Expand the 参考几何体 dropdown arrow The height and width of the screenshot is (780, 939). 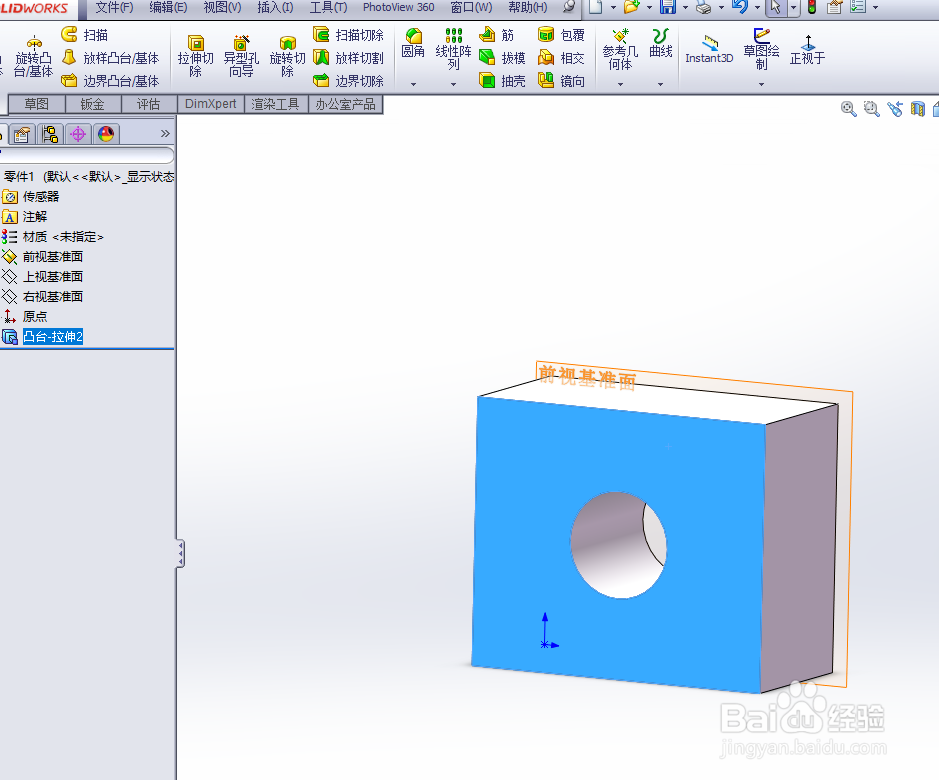(x=620, y=84)
